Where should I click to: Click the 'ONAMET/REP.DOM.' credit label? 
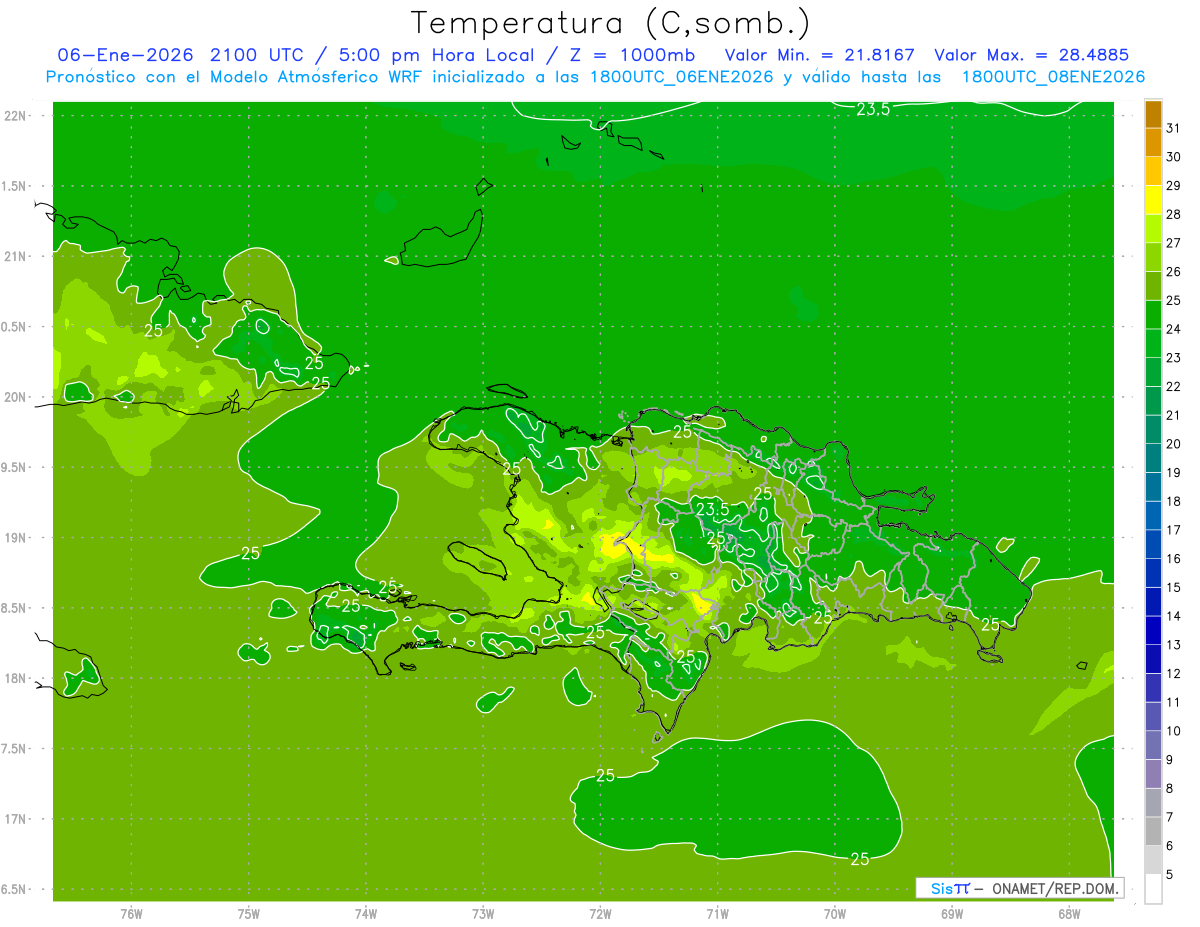pos(1054,888)
